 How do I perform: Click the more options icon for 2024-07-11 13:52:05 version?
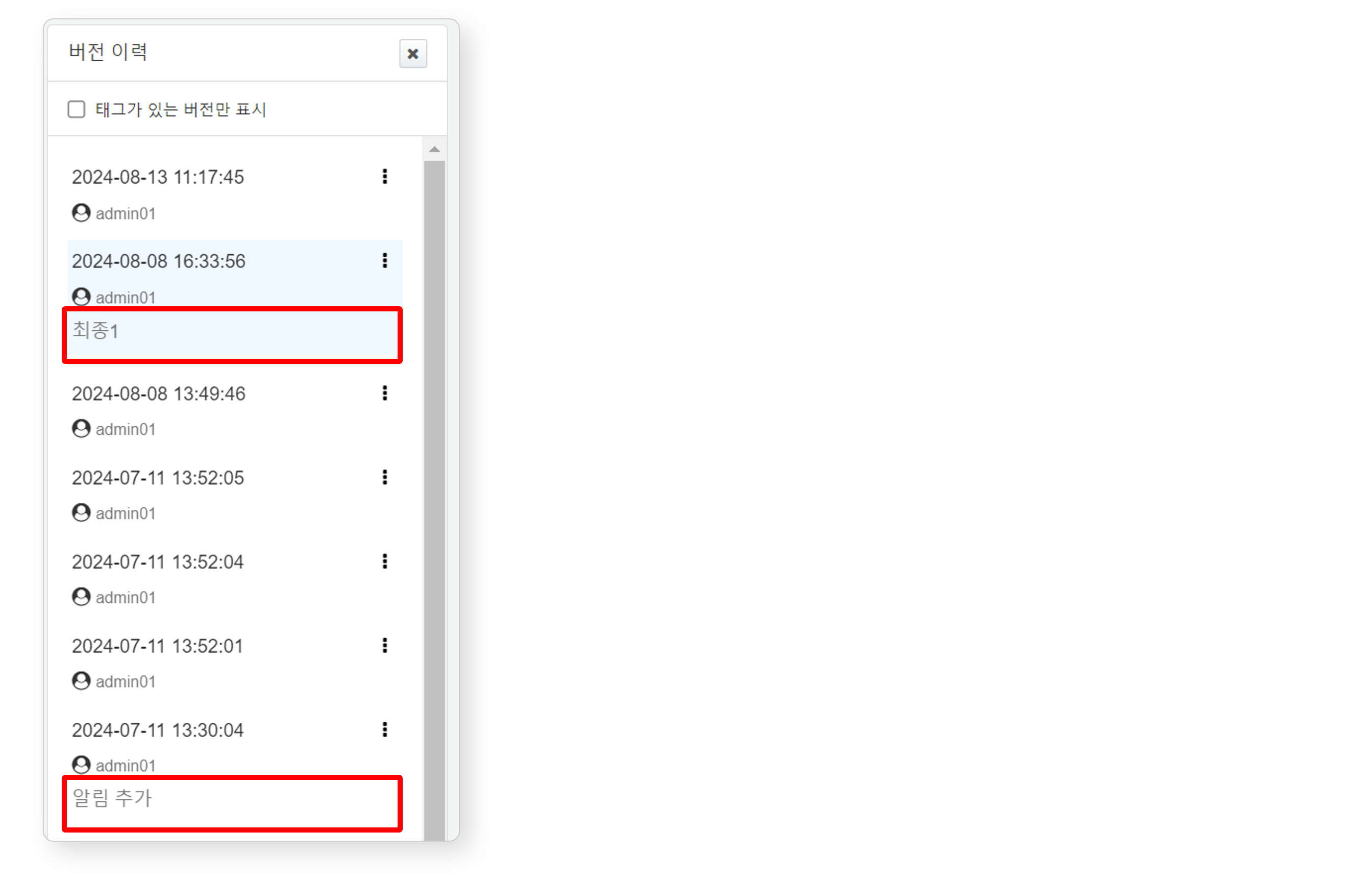pyautogui.click(x=386, y=476)
